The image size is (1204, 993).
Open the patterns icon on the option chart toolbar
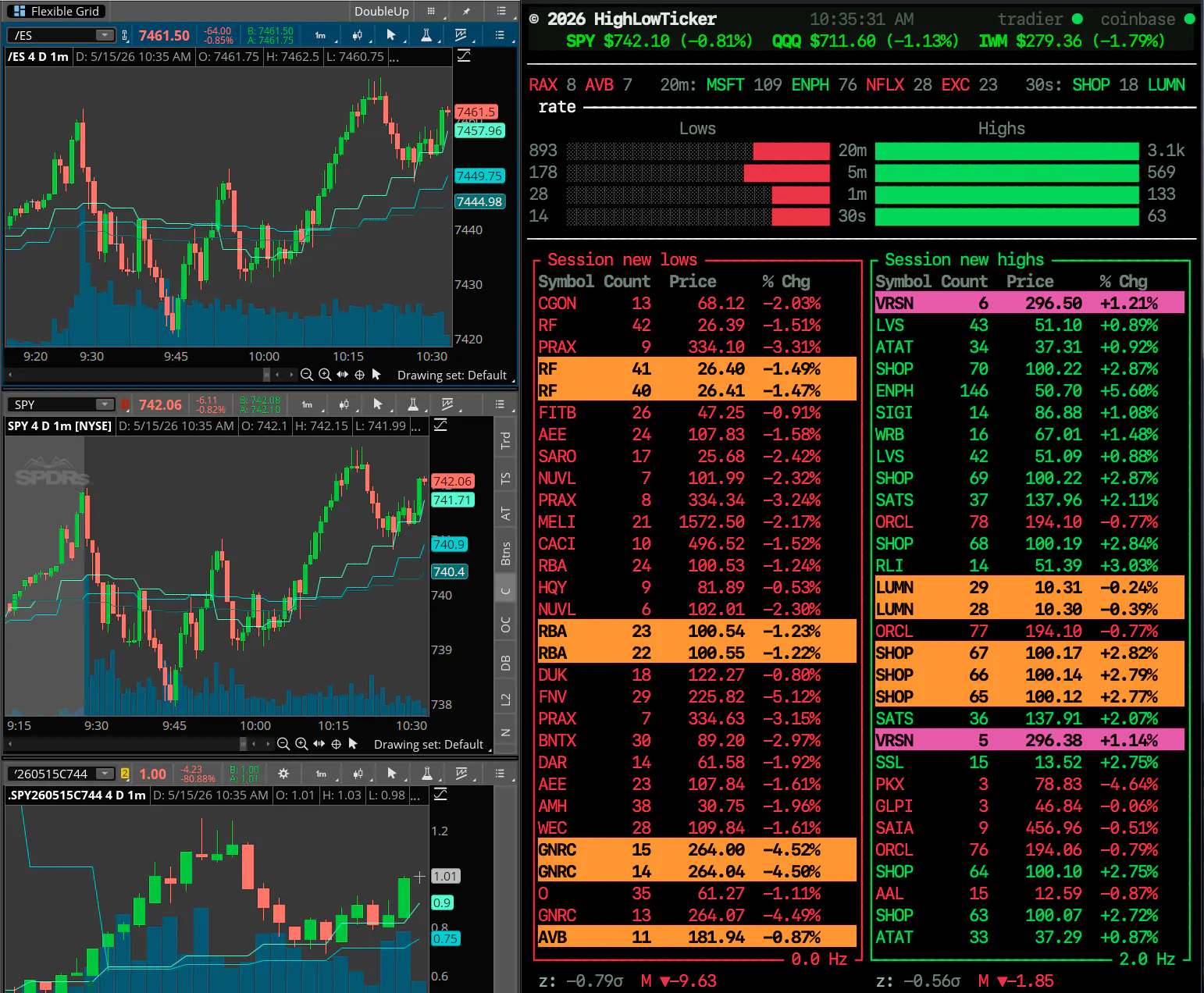pos(461,774)
